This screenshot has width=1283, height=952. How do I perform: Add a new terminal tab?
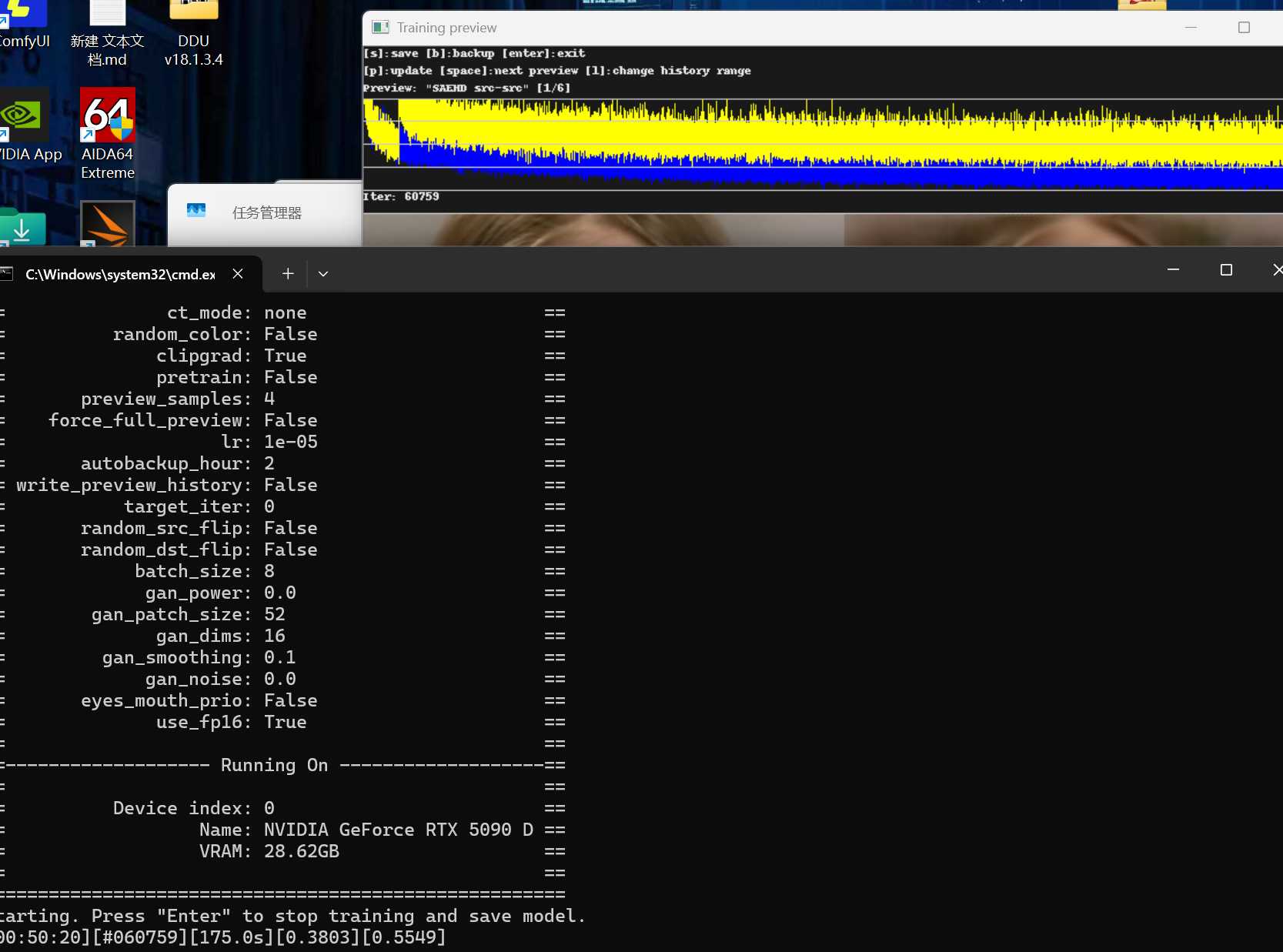click(x=288, y=274)
